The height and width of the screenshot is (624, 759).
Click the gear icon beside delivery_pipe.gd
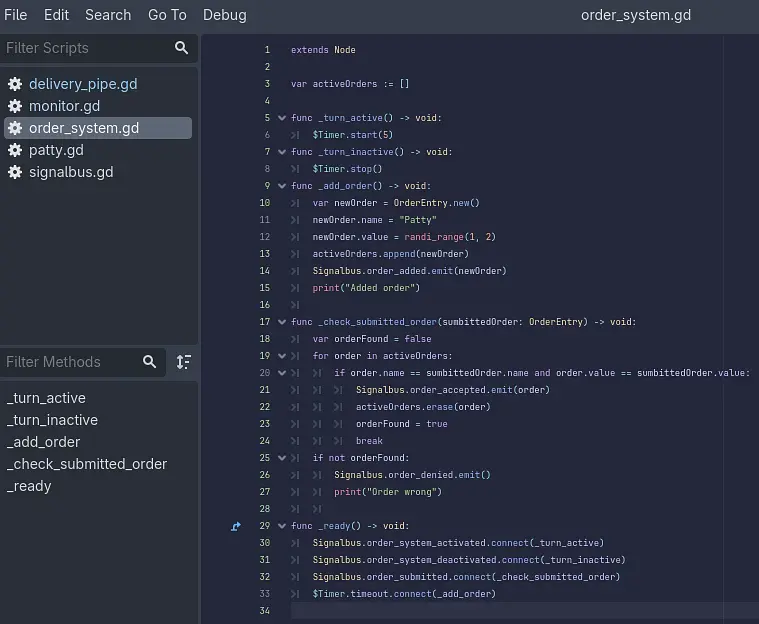pyautogui.click(x=15, y=84)
